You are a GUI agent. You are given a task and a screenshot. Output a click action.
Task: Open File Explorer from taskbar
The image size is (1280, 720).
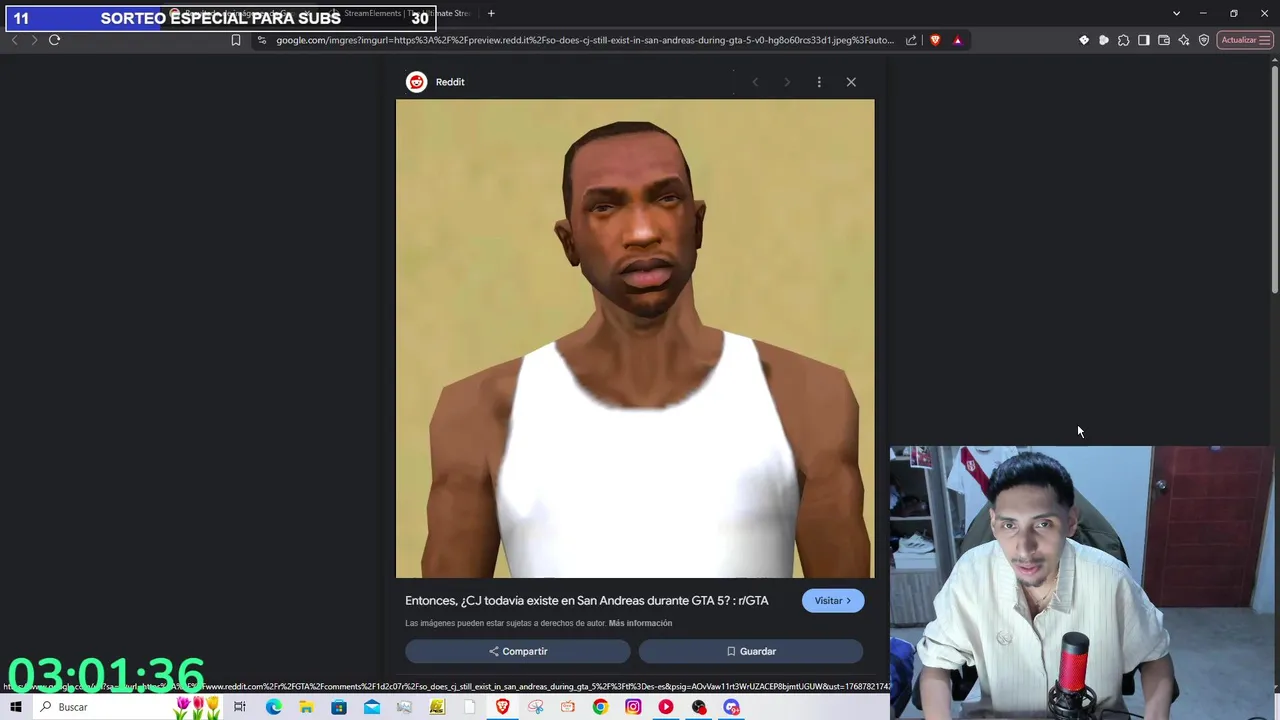pos(306,707)
